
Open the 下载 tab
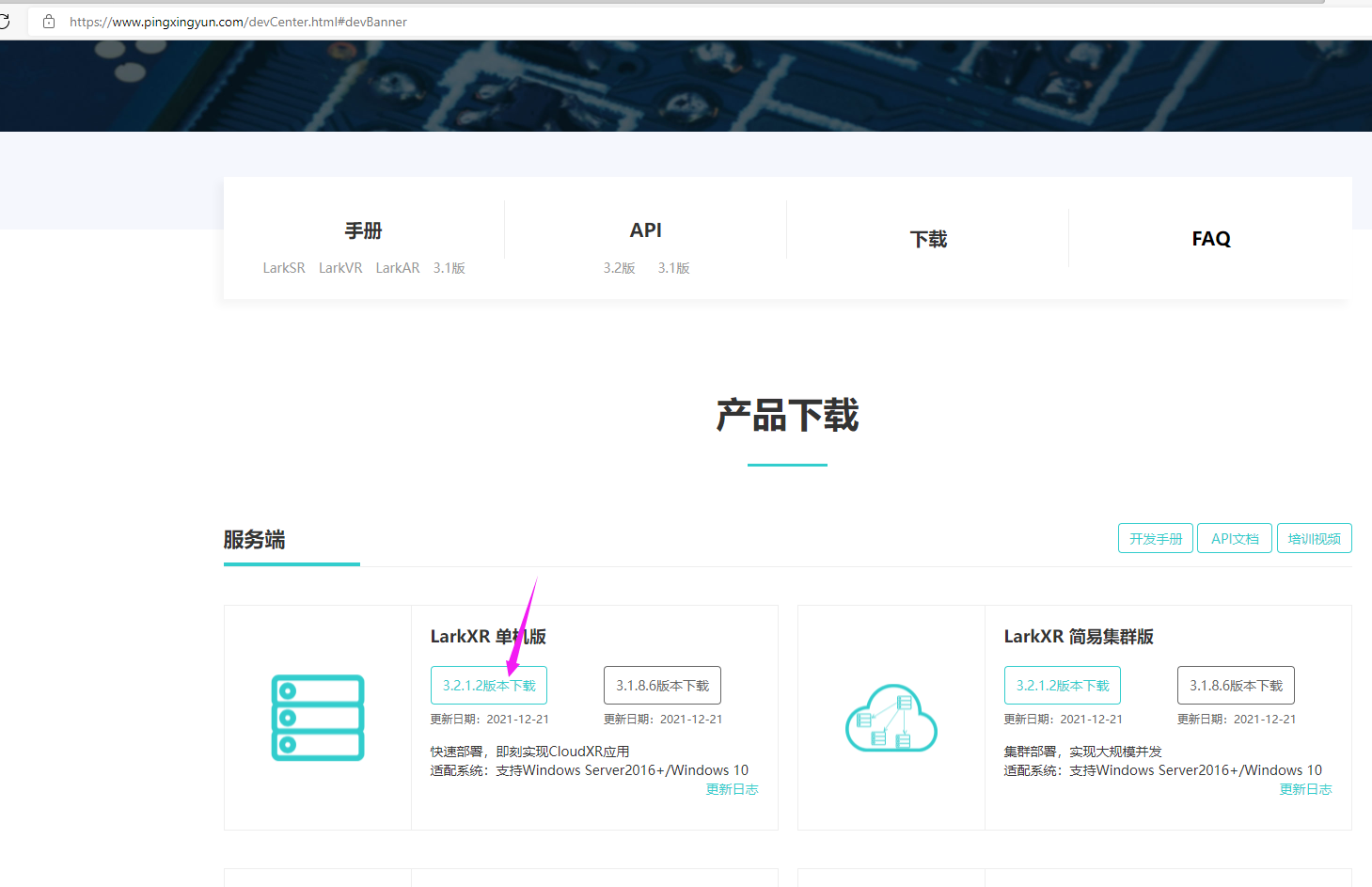[928, 239]
